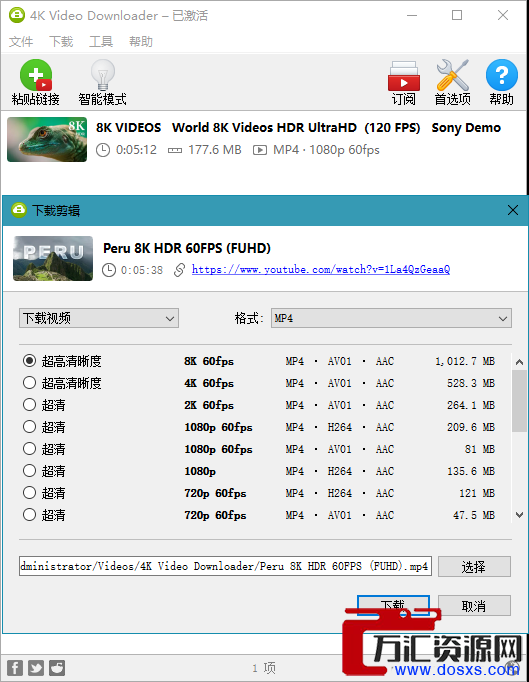529x682 pixels.
Task: Click the 取消 cancel button
Action: [474, 605]
